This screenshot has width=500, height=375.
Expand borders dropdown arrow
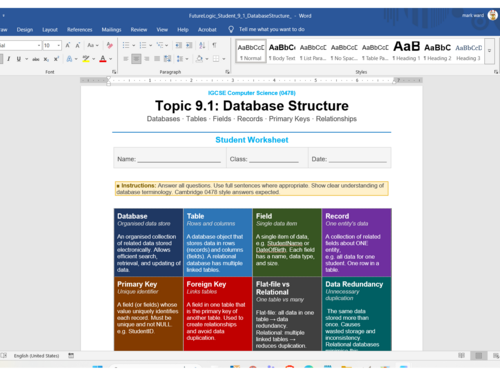click(224, 59)
